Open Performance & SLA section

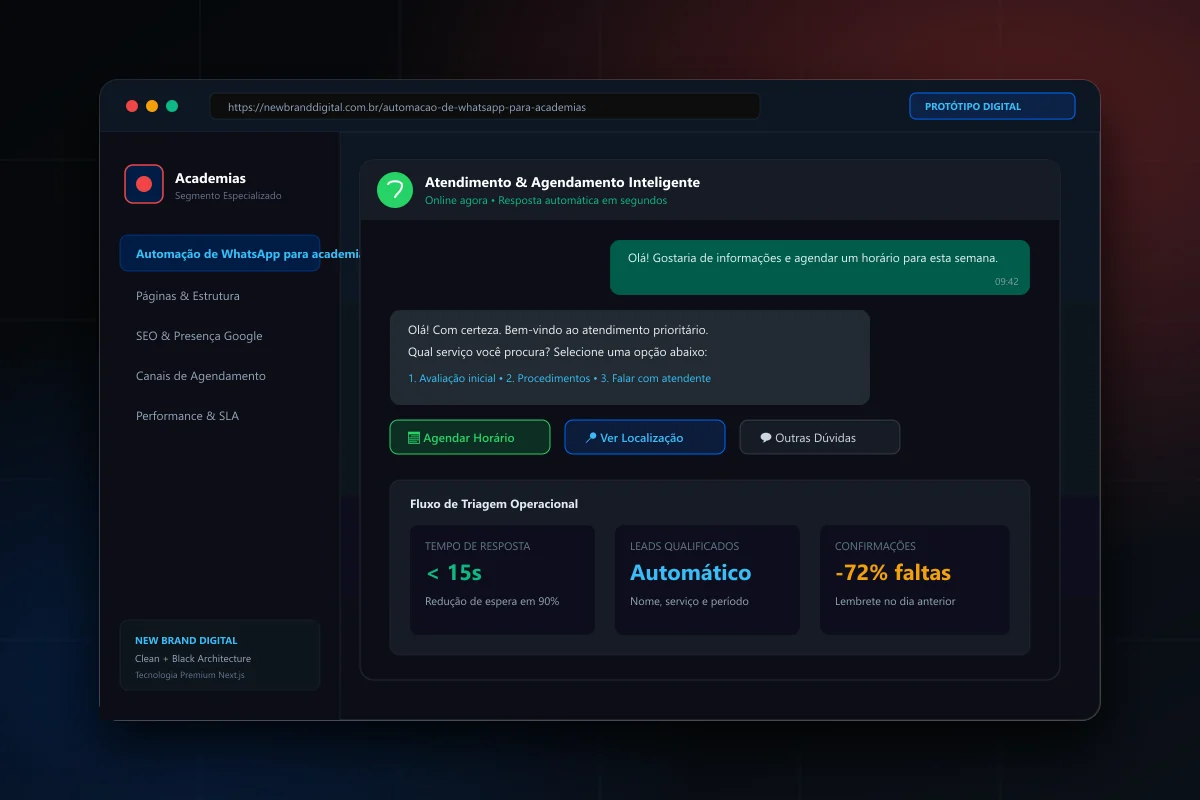pos(187,416)
